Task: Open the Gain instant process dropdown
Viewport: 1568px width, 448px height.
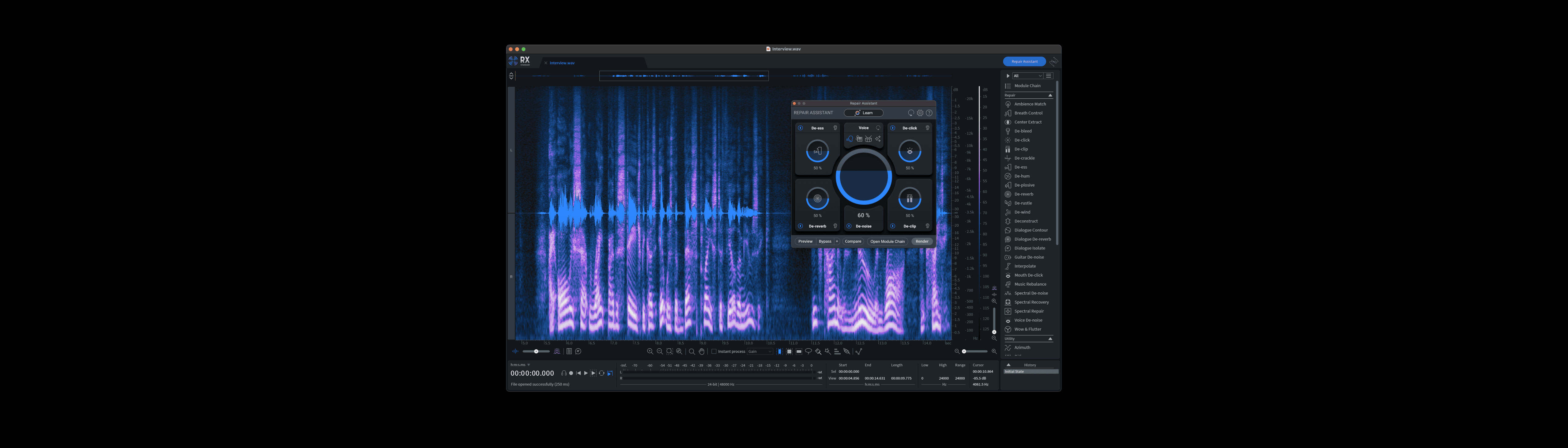Action: pyautogui.click(x=759, y=351)
